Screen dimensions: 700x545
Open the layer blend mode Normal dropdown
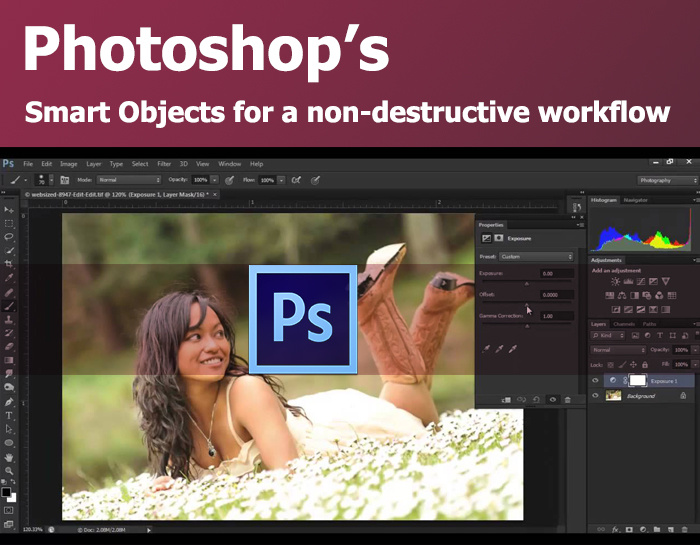(618, 350)
